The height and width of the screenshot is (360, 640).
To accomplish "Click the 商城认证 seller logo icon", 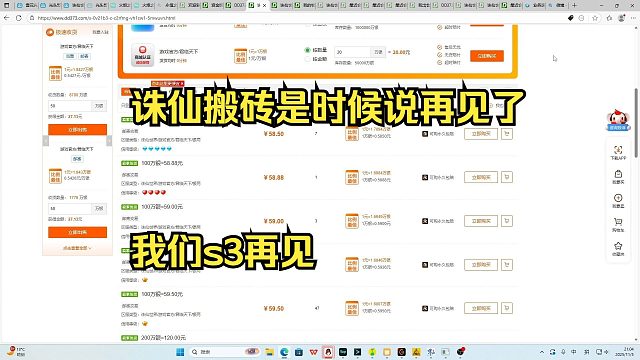I will 142,55.
